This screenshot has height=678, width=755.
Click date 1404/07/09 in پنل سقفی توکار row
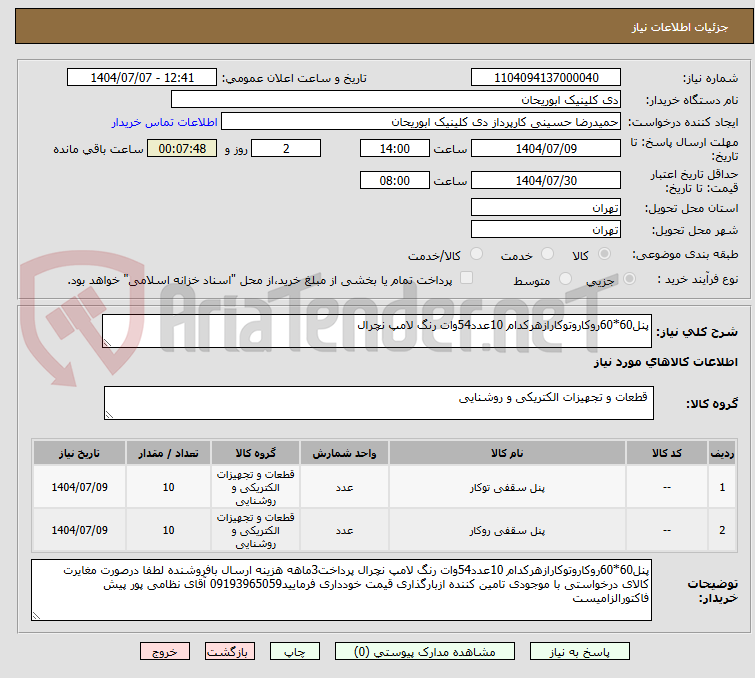coord(79,487)
